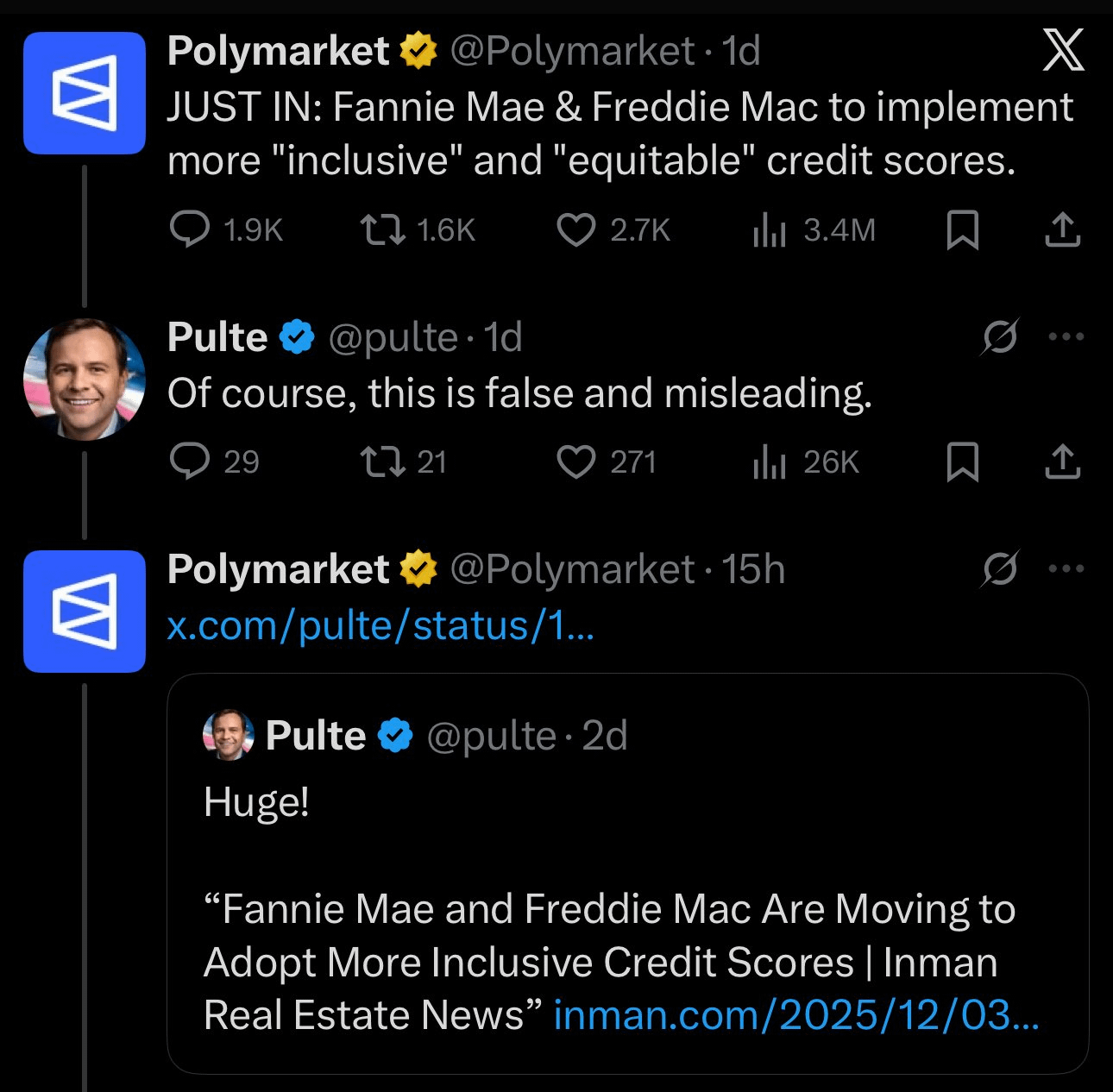Share Pulte's reply post
The width and height of the screenshot is (1113, 1092).
1062,461
